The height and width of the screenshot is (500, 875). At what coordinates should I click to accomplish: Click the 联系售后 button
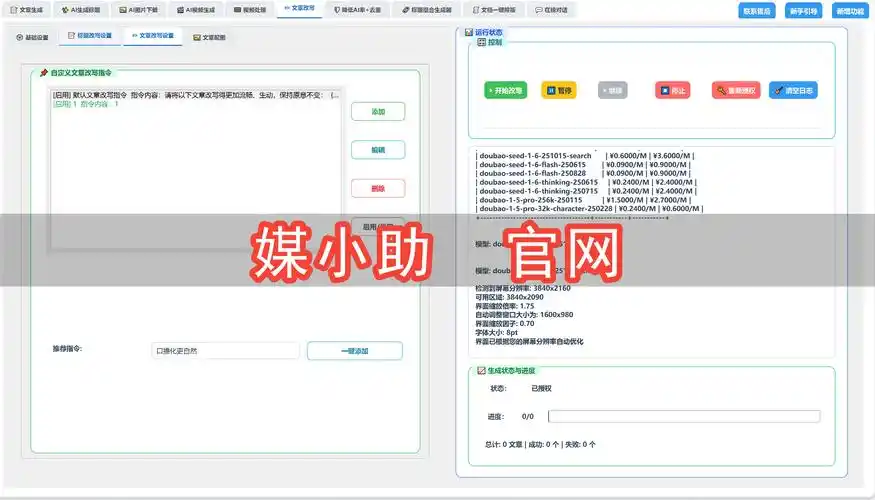click(x=757, y=11)
